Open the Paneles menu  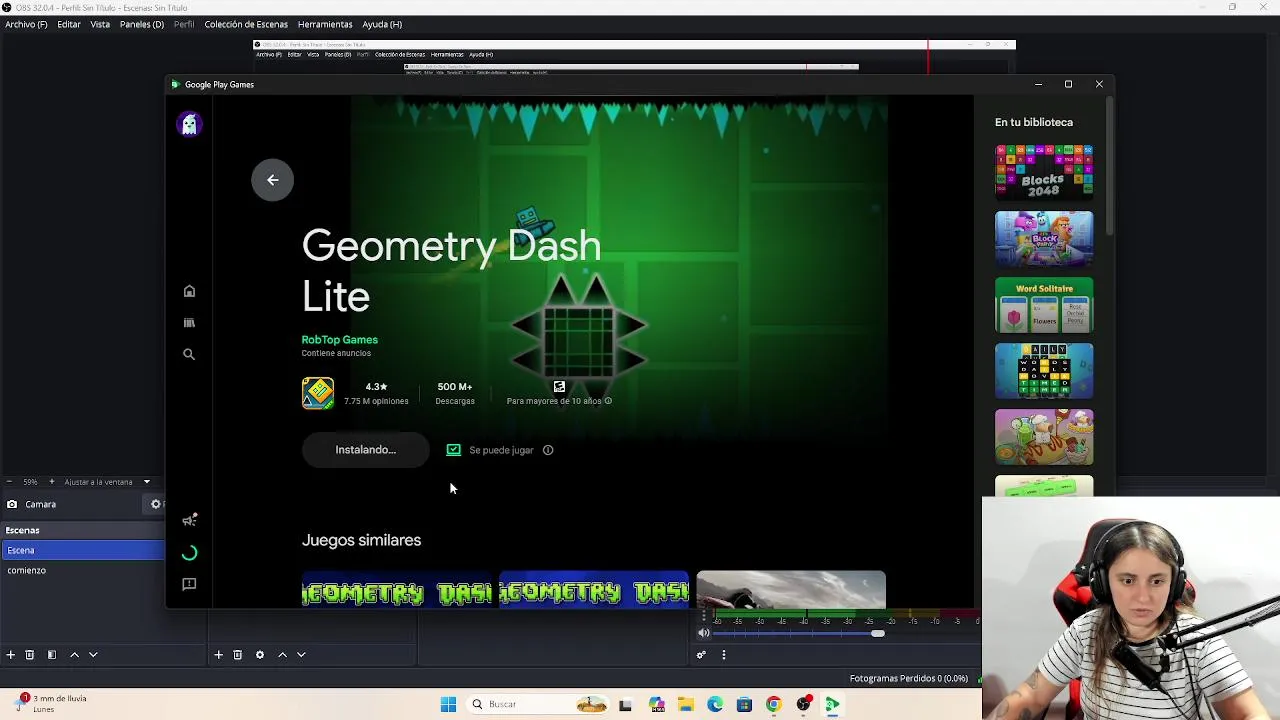pos(142,24)
